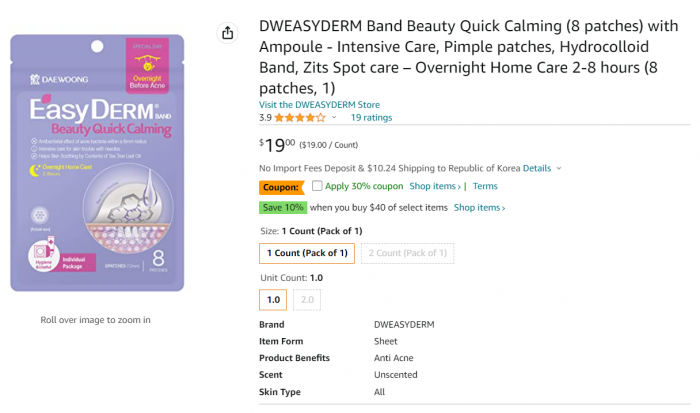Click the star rating icons

coord(300,118)
